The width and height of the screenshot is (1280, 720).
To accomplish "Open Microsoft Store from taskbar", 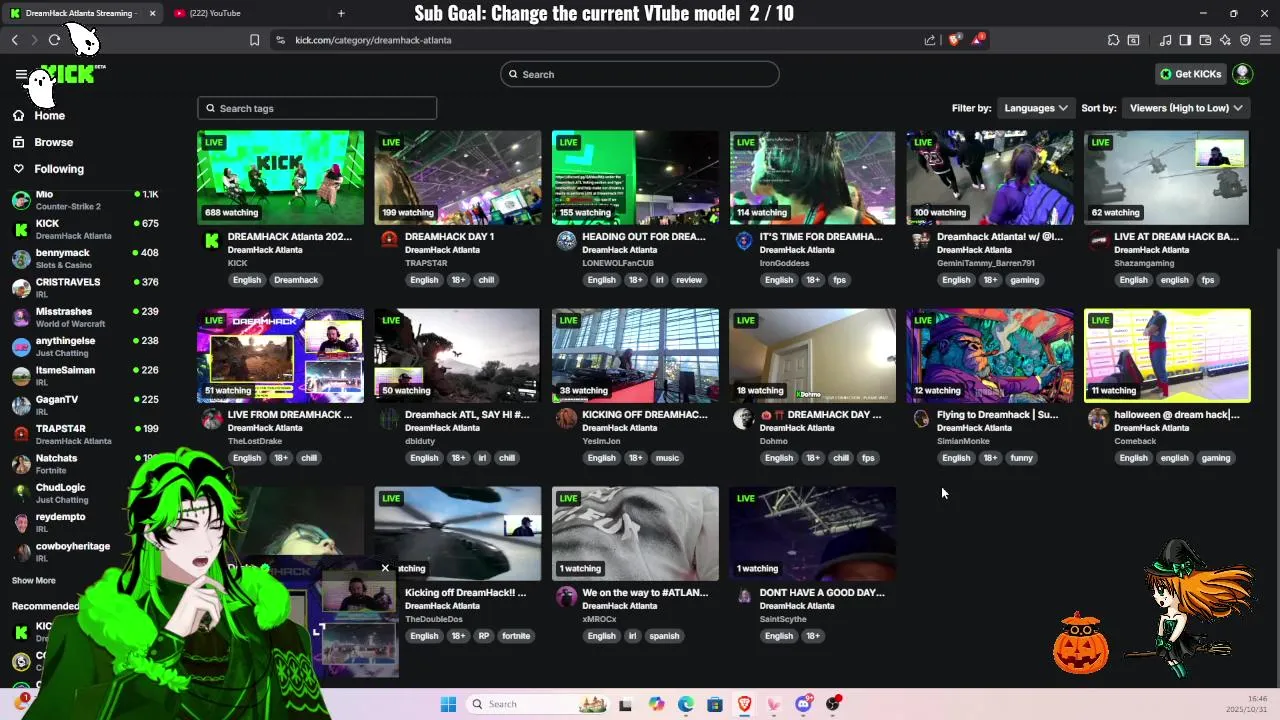I will click(x=715, y=704).
